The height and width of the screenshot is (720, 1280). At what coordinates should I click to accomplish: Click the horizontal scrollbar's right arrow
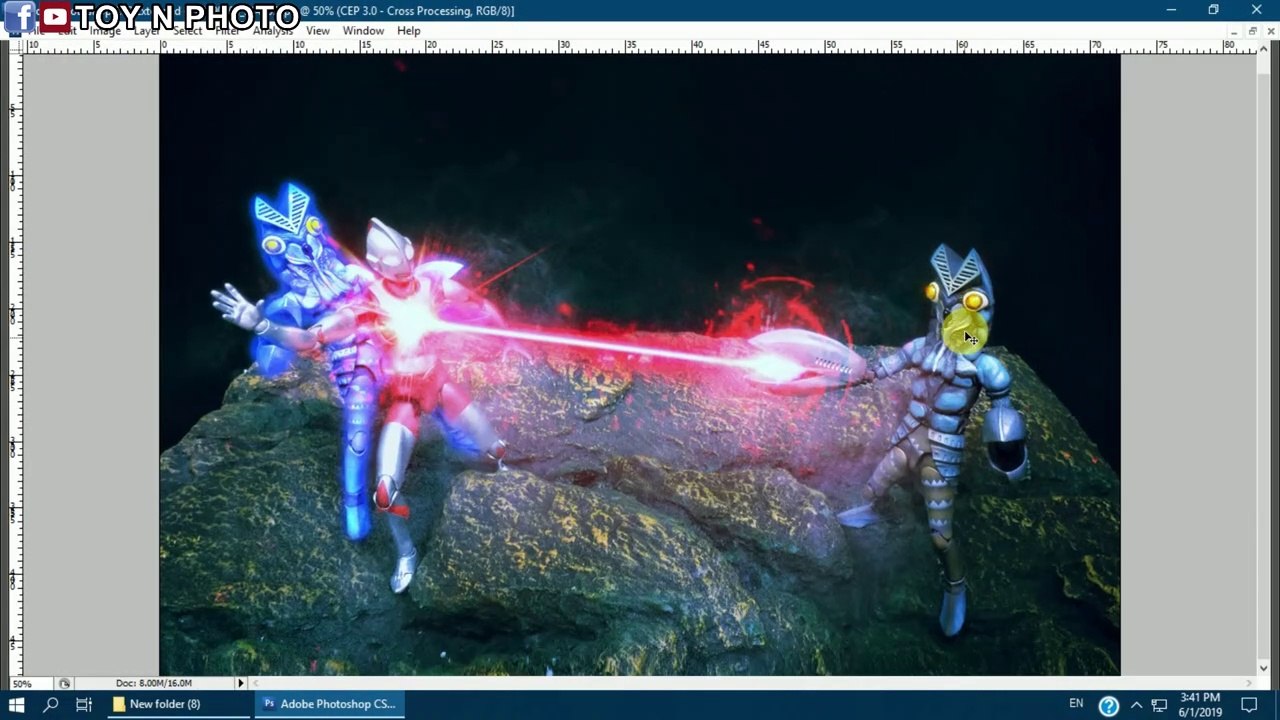pyautogui.click(x=1249, y=683)
